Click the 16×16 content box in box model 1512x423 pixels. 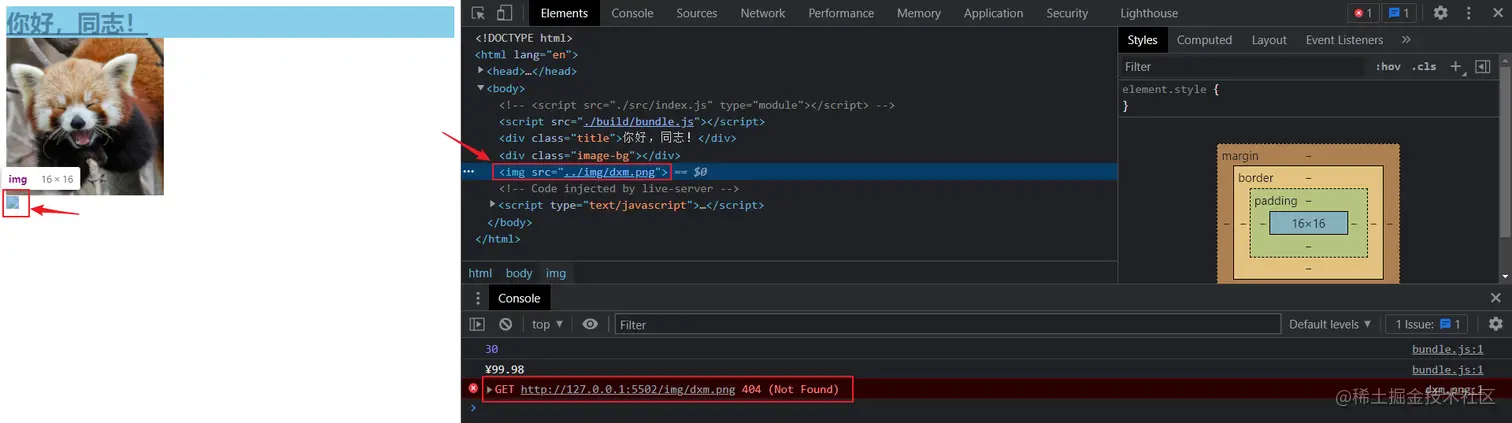(1308, 223)
